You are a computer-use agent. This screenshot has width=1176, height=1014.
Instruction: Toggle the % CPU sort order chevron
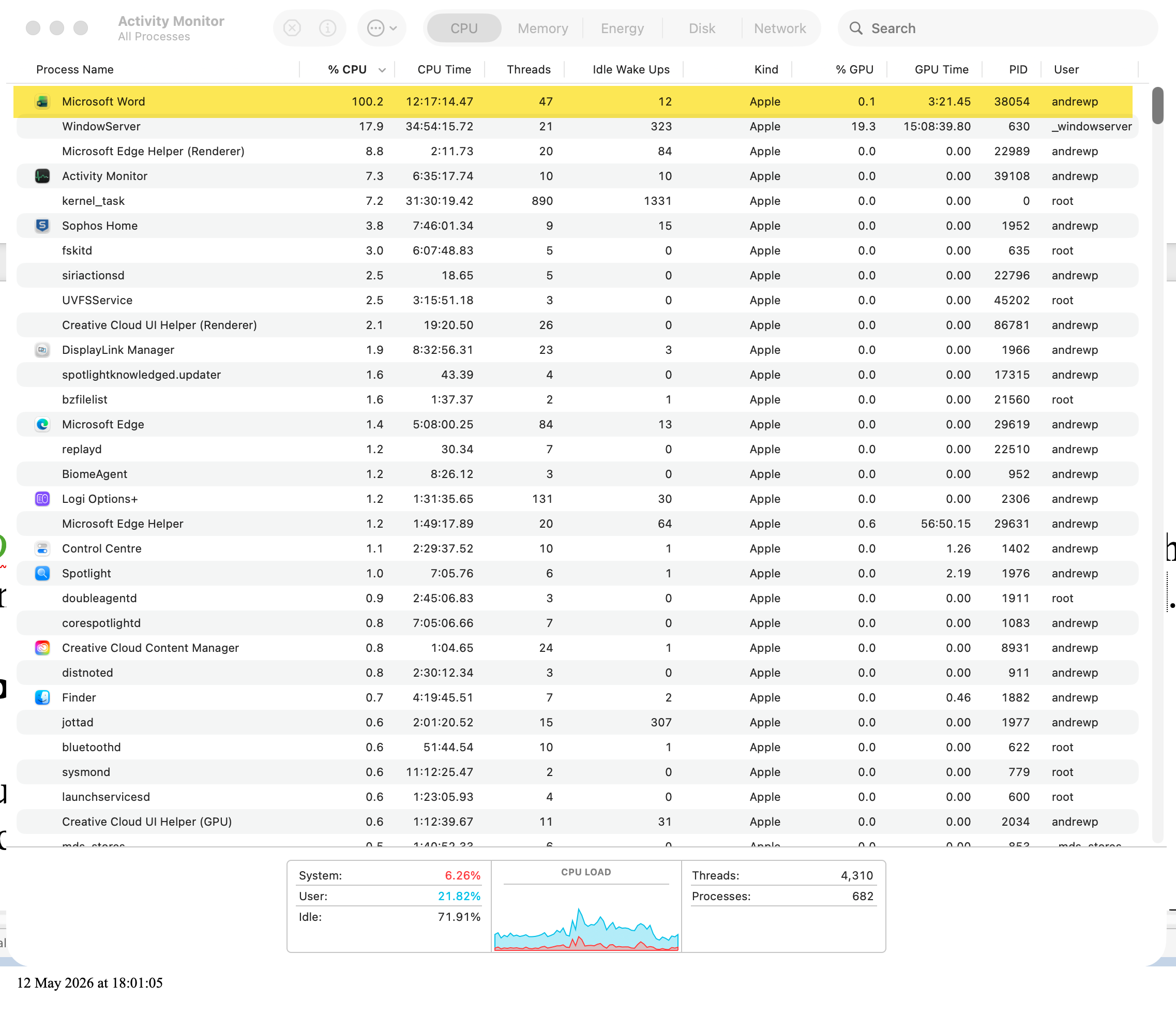coord(382,70)
